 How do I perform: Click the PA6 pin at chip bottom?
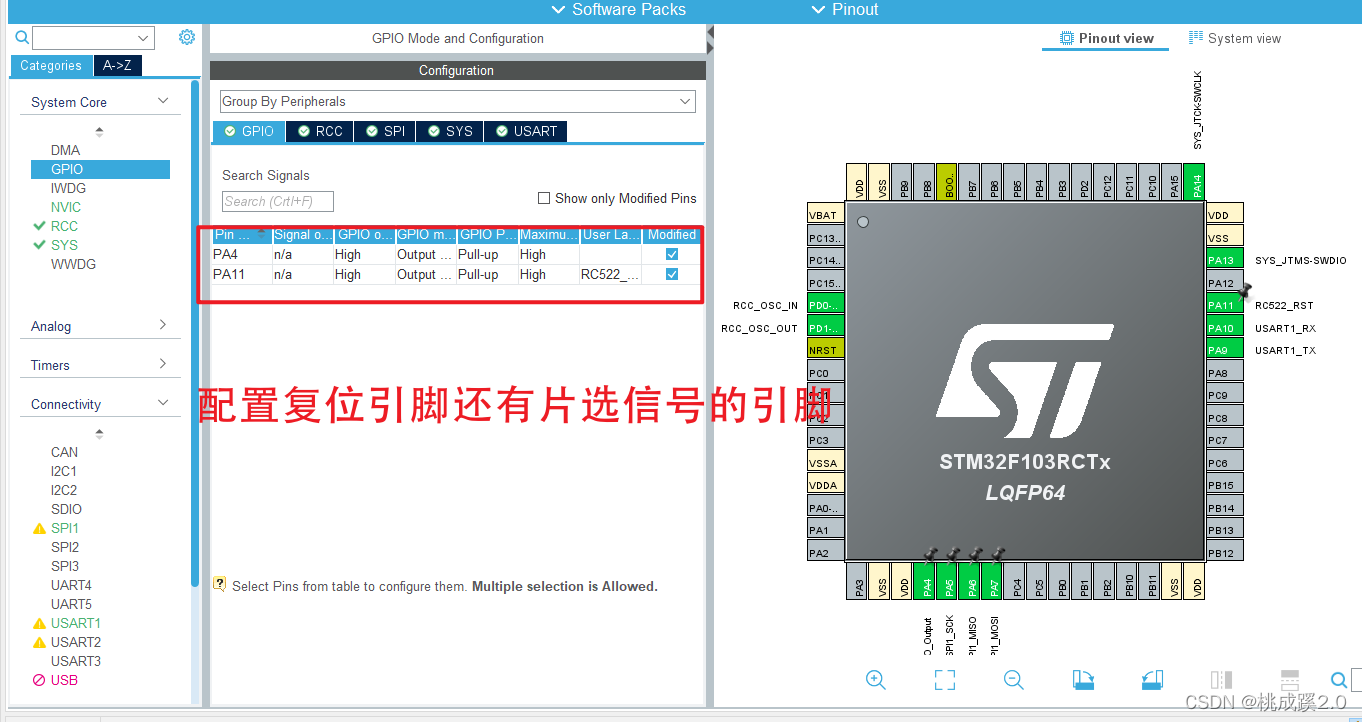(x=971, y=582)
